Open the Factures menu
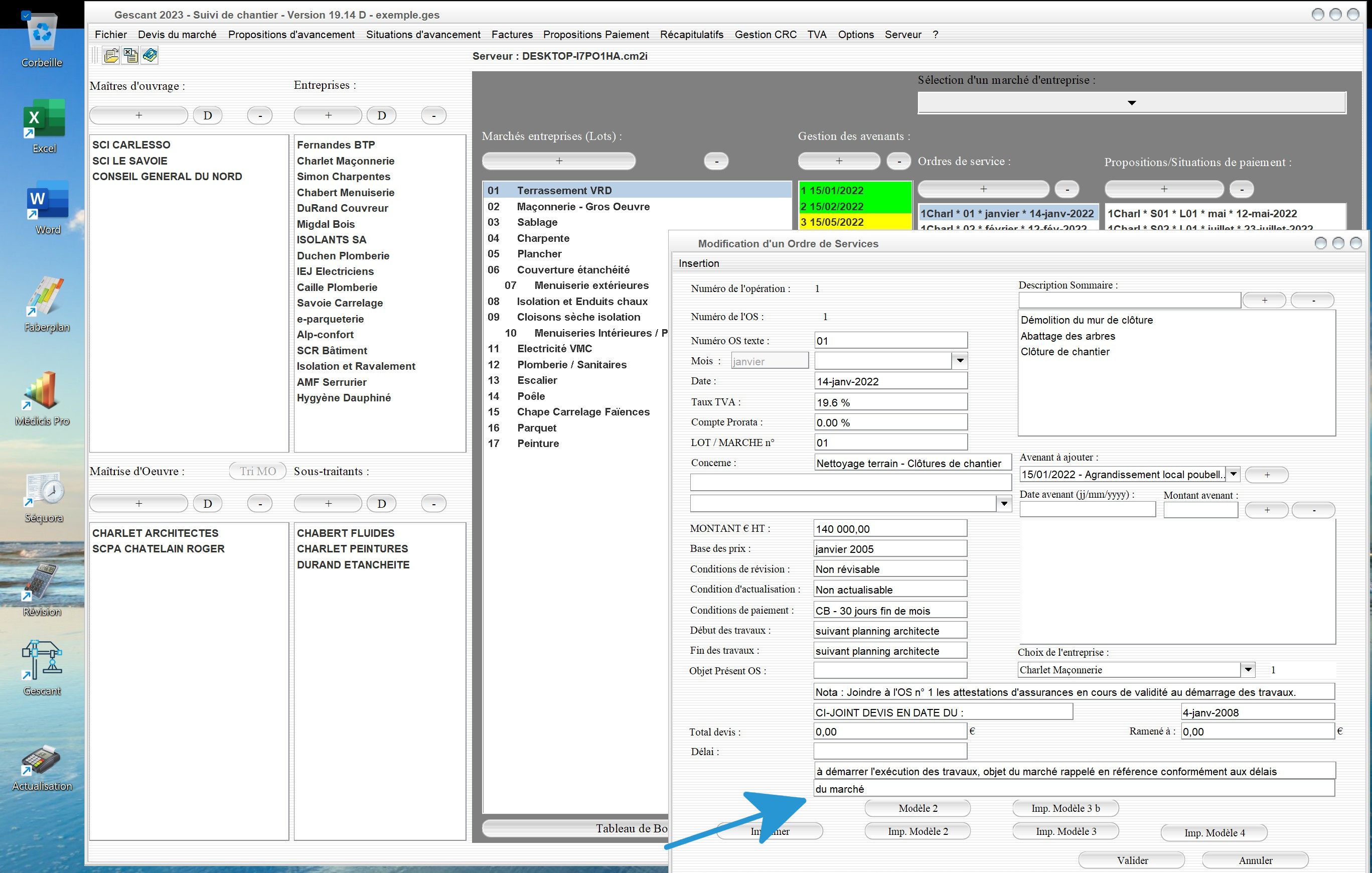Image resolution: width=1372 pixels, height=873 pixels. (x=512, y=34)
